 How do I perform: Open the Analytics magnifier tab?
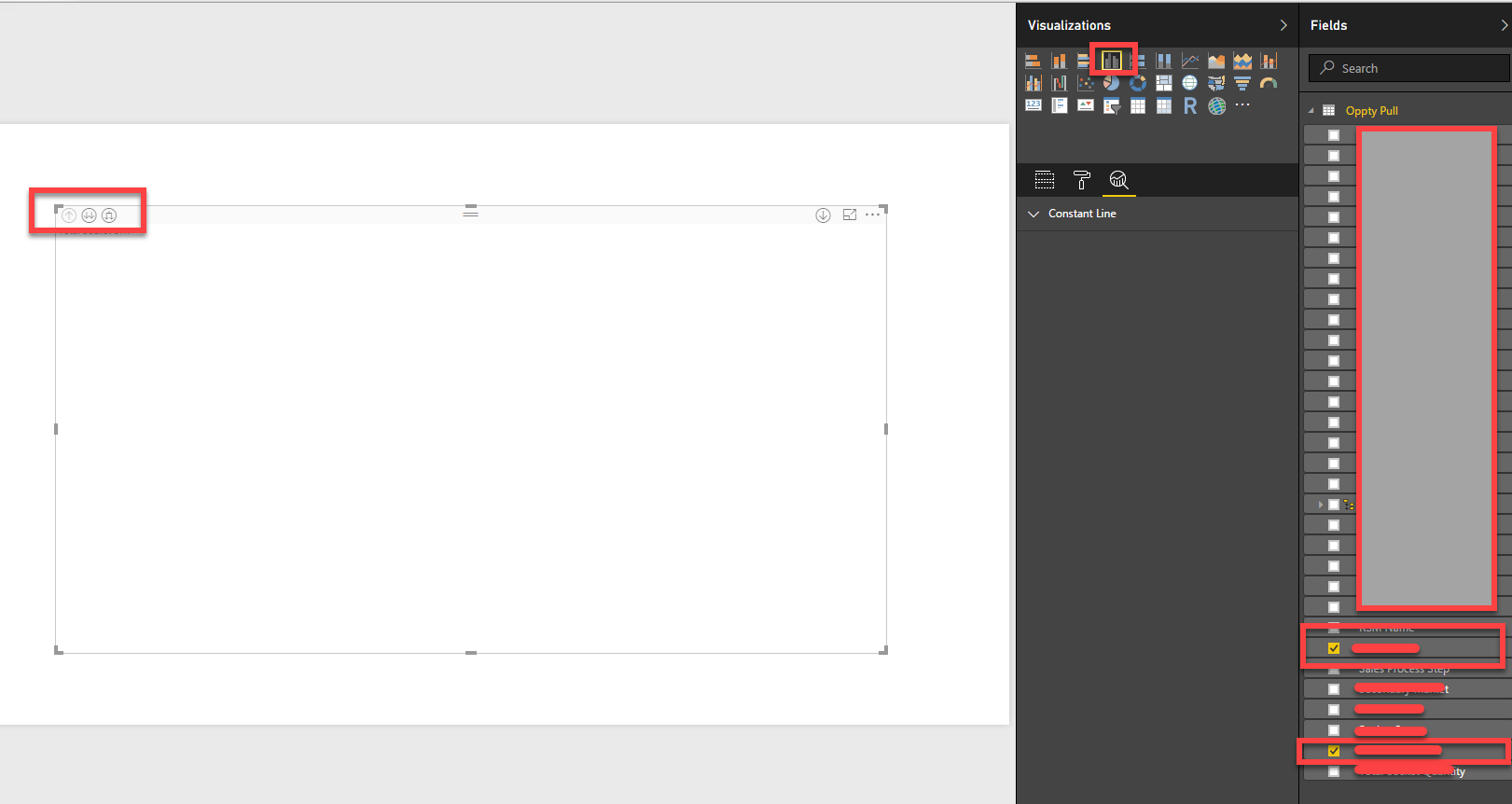coord(1119,180)
